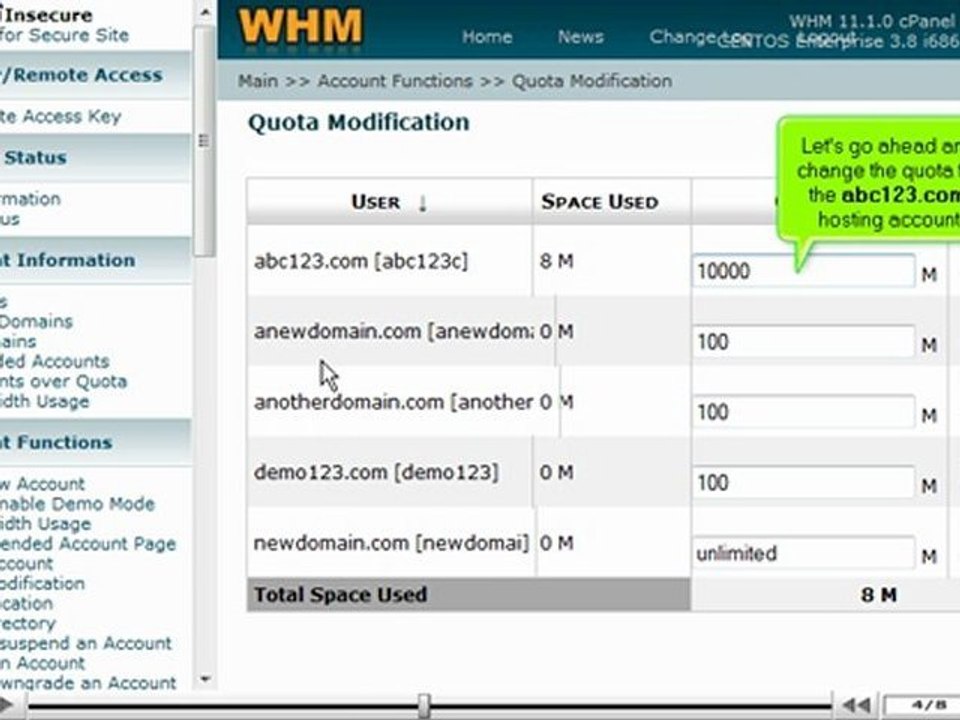The width and height of the screenshot is (960, 720).
Task: Click the User column sort arrow
Action: pyautogui.click(x=422, y=203)
